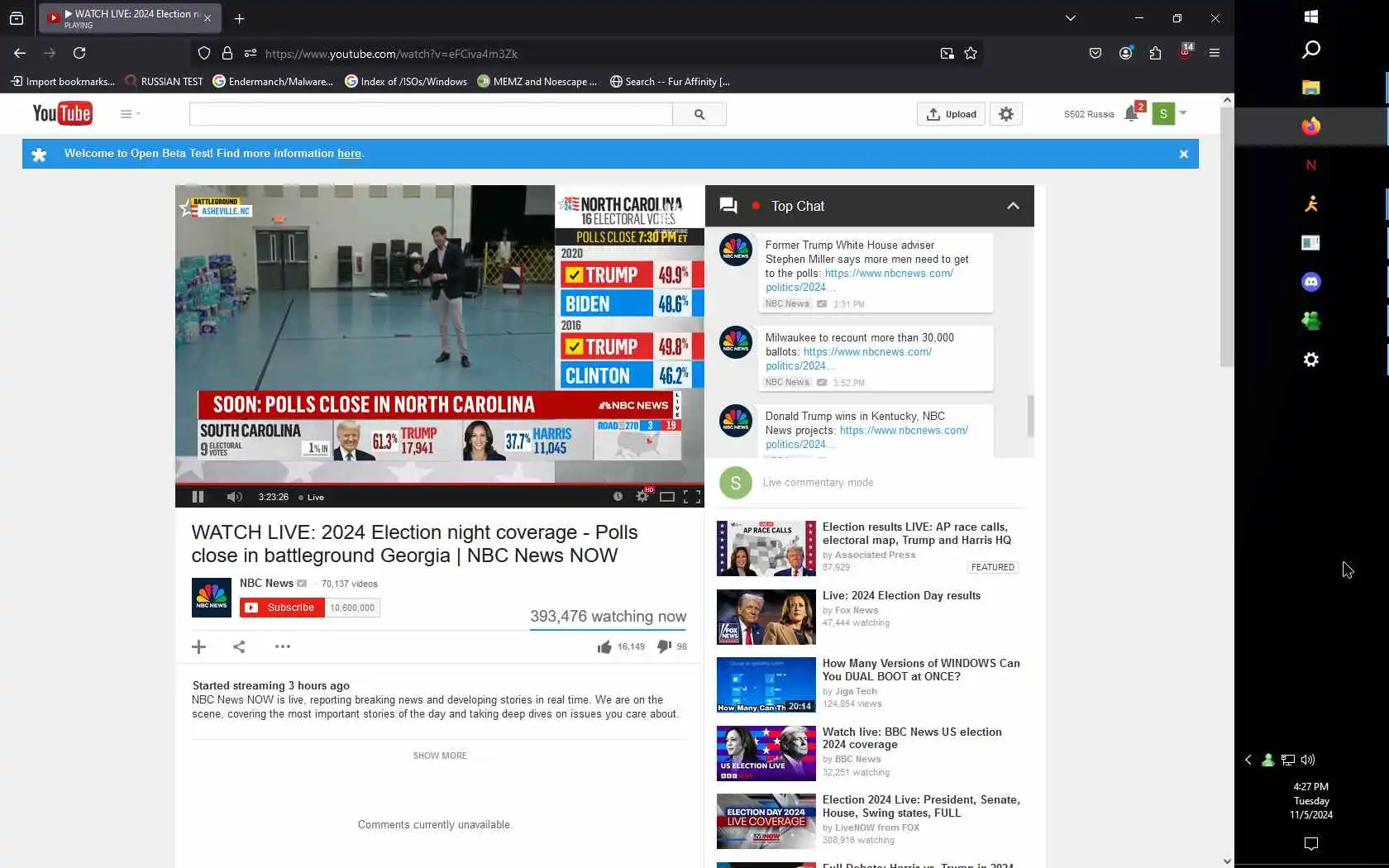This screenshot has height=868, width=1389.
Task: Open the Firefox account icon
Action: pos(1125,53)
